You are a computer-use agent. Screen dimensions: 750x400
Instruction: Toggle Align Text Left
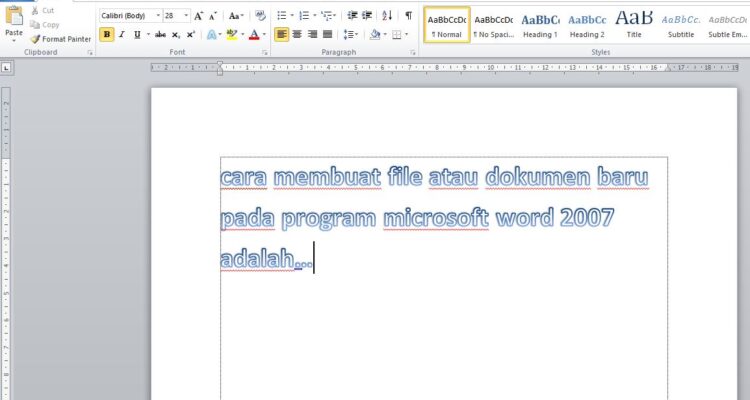click(x=282, y=34)
